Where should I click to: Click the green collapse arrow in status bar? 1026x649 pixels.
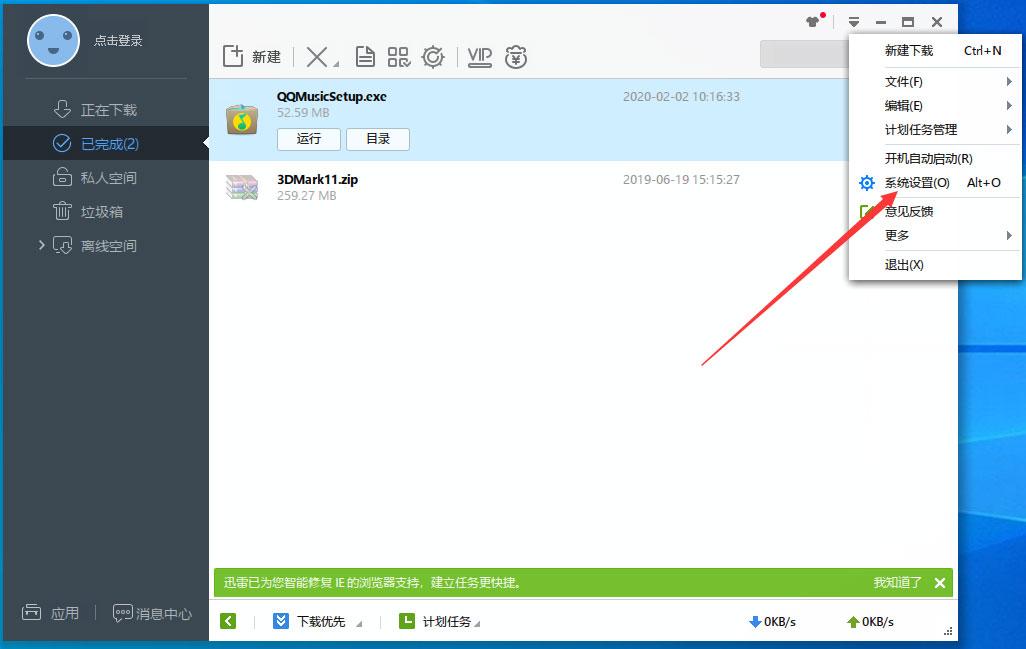(228, 621)
